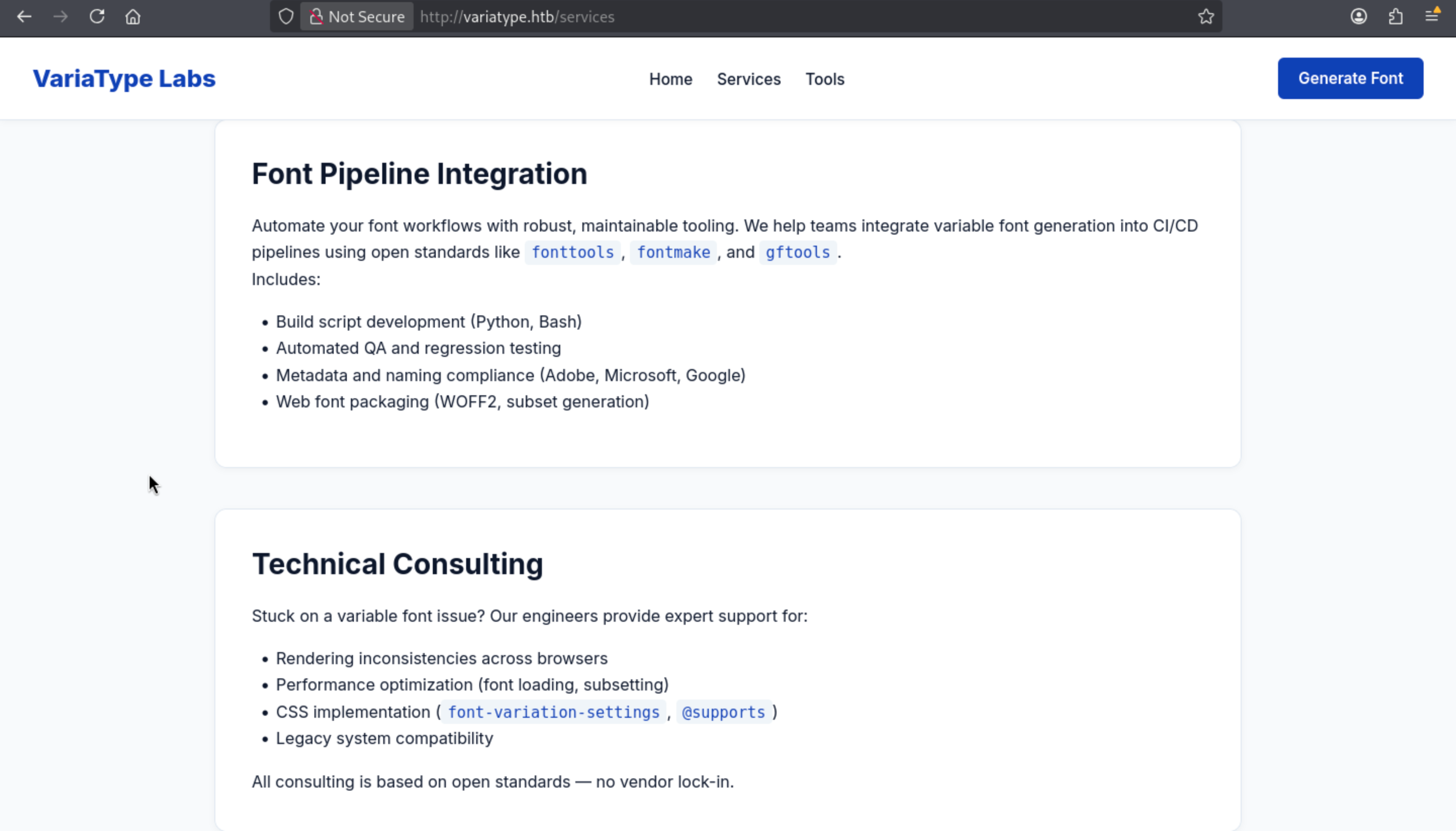
Task: Open the application hamburger menu
Action: pos(1431,17)
